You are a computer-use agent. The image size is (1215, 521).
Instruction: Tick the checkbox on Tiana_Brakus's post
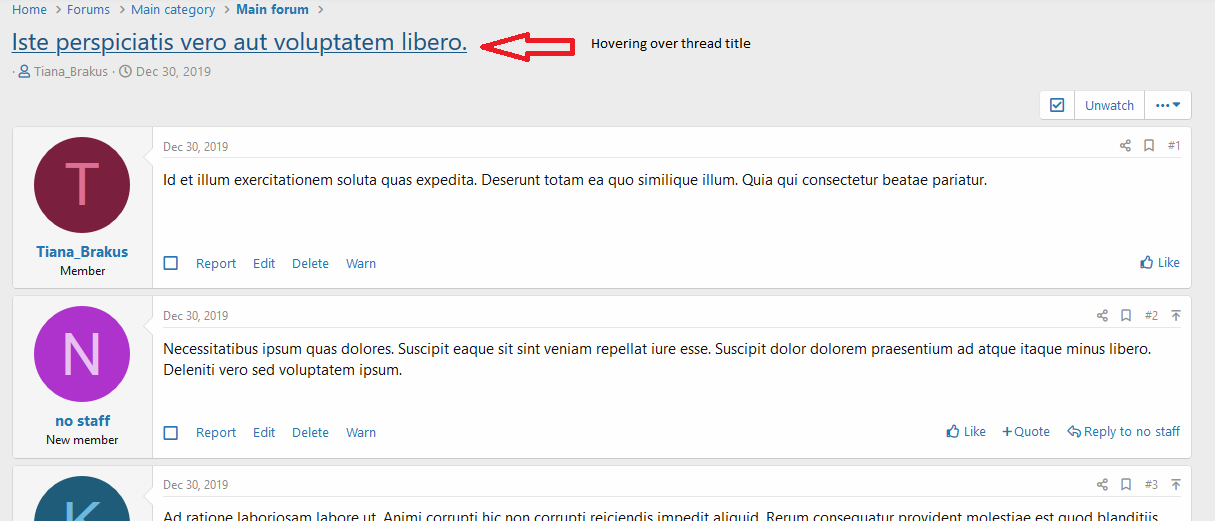coord(171,263)
